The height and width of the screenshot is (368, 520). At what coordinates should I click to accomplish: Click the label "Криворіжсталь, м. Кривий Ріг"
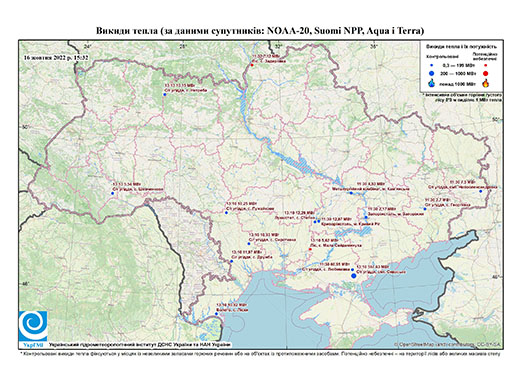coord(350,224)
